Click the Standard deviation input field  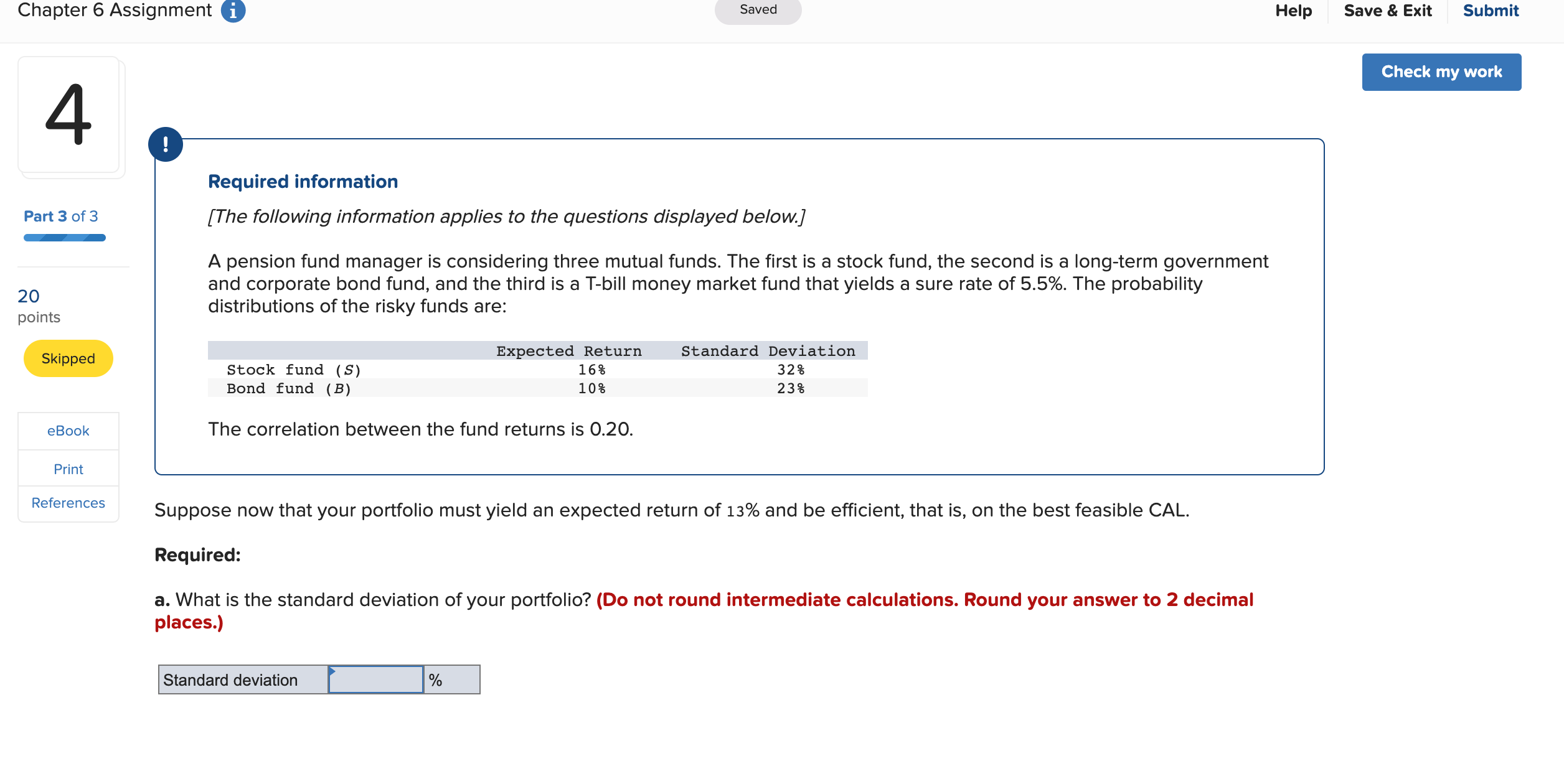point(375,679)
